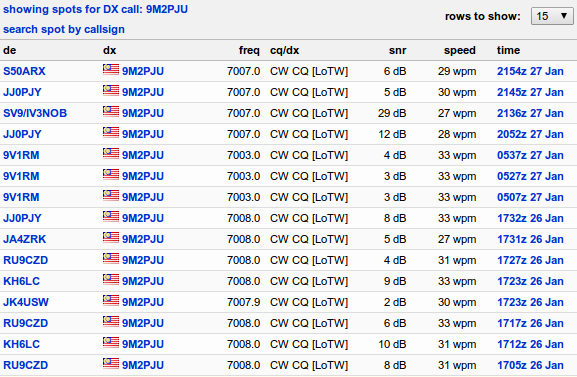
Task: Open KH6LC link in 1712z row
Action: [x=21, y=344]
